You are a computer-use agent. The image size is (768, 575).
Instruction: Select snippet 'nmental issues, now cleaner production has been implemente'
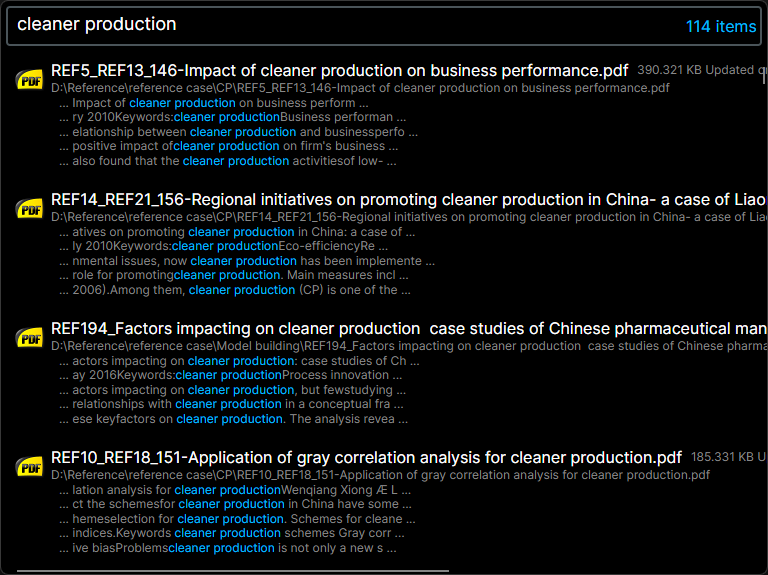[x=246, y=261]
